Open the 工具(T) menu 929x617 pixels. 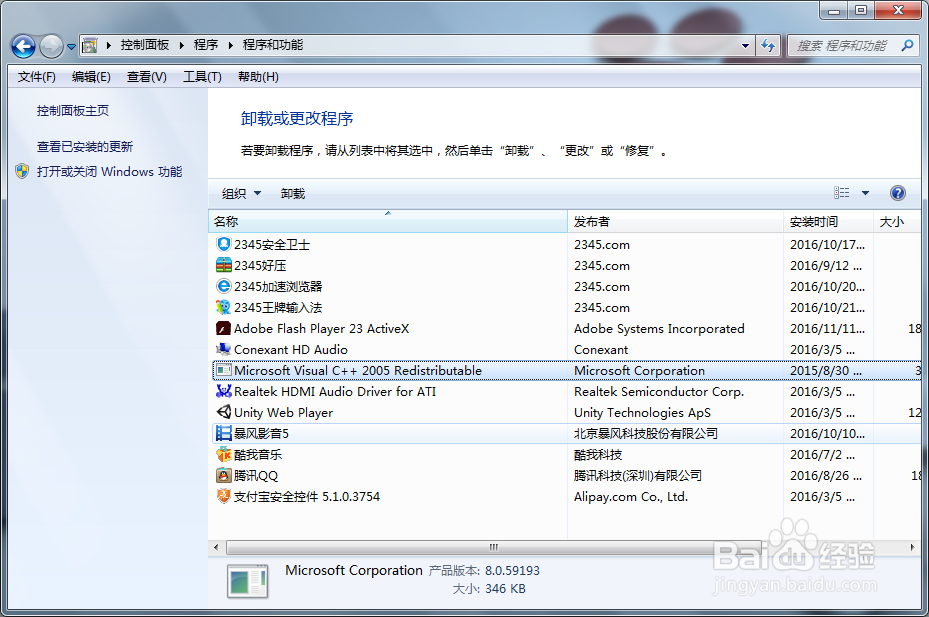click(x=202, y=77)
